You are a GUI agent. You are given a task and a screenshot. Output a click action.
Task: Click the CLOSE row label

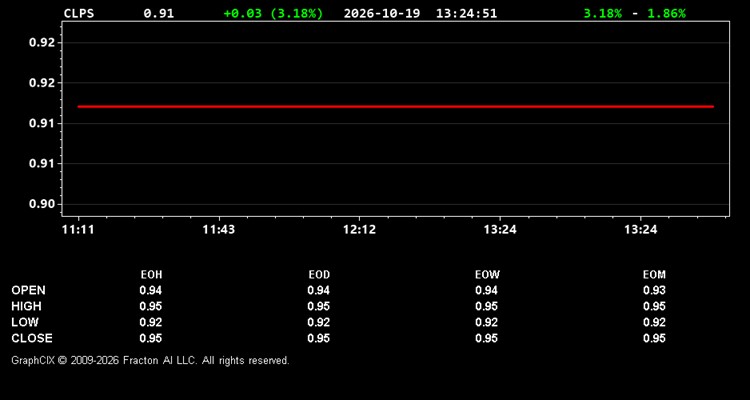coord(32,338)
